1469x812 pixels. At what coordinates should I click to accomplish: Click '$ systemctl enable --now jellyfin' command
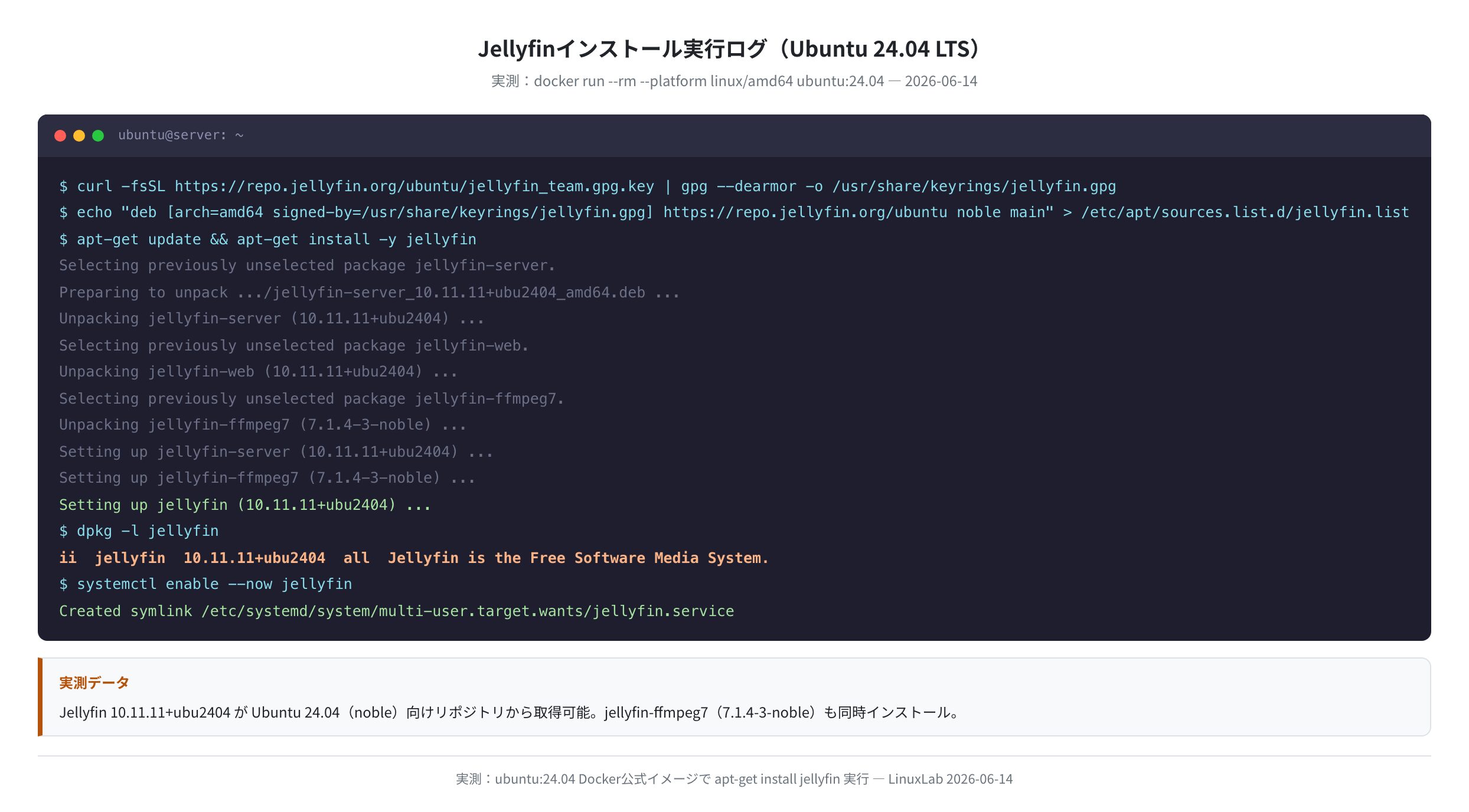click(205, 584)
